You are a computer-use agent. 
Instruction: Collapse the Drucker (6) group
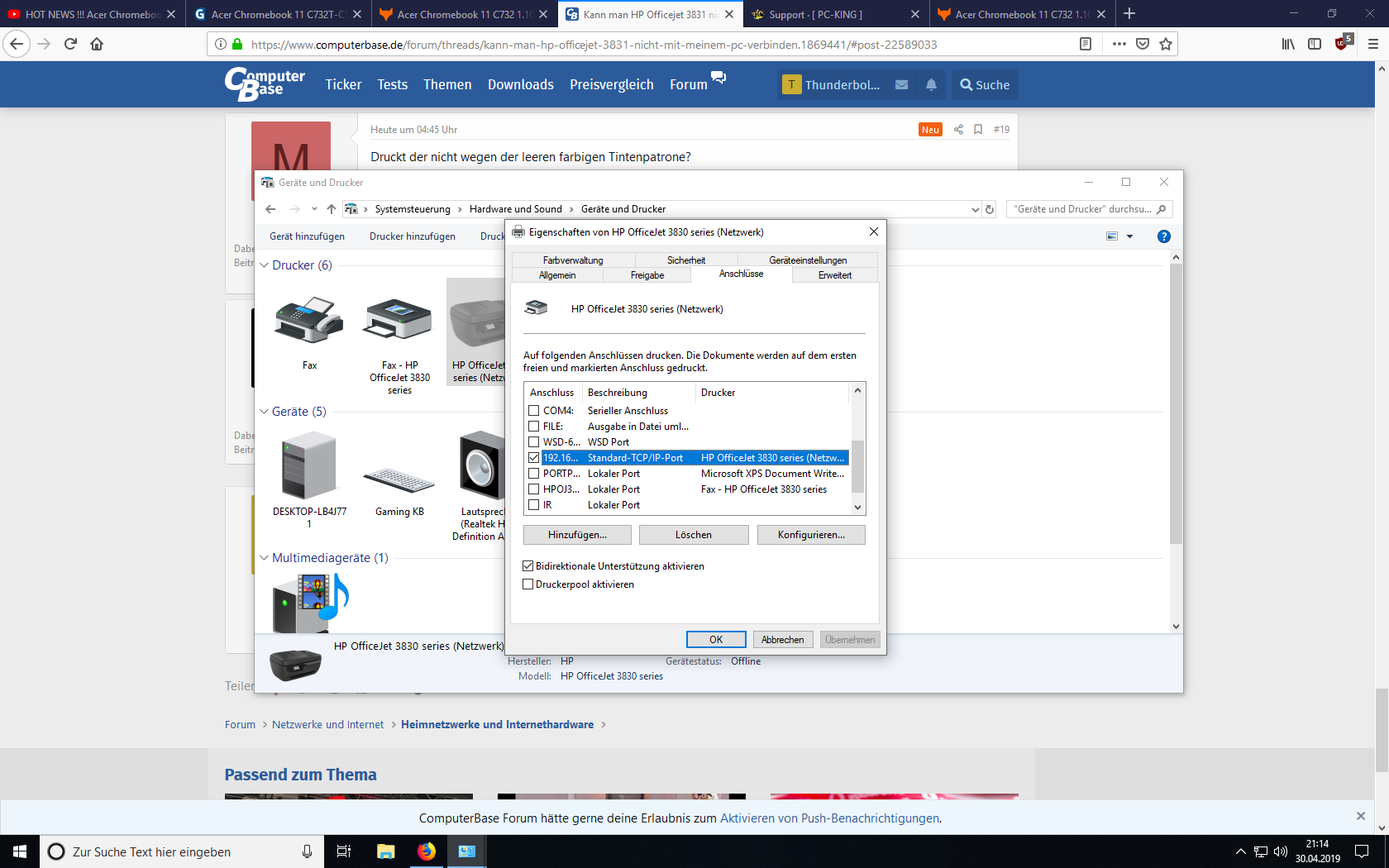click(264, 265)
